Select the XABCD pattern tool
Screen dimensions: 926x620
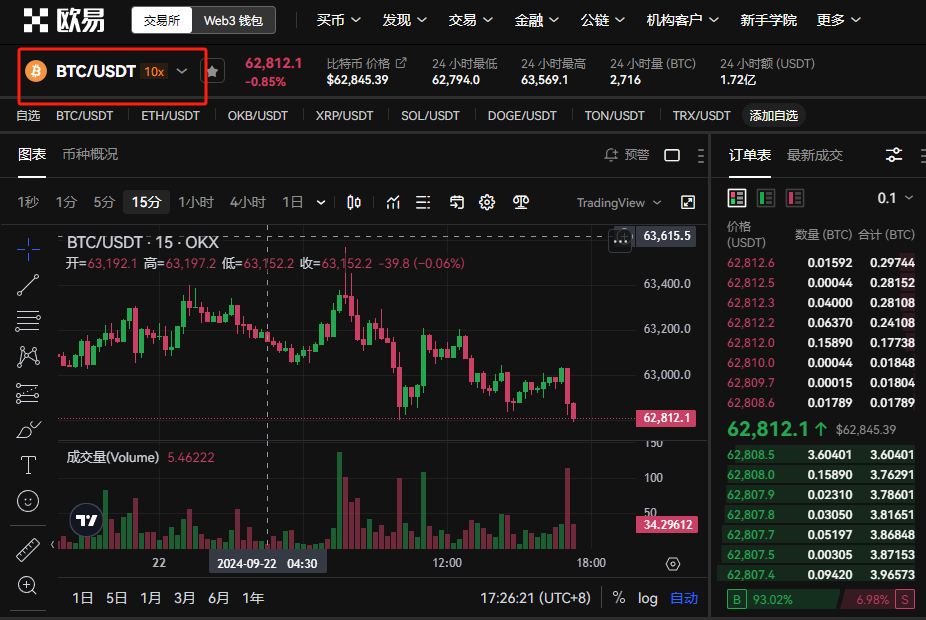[x=28, y=356]
